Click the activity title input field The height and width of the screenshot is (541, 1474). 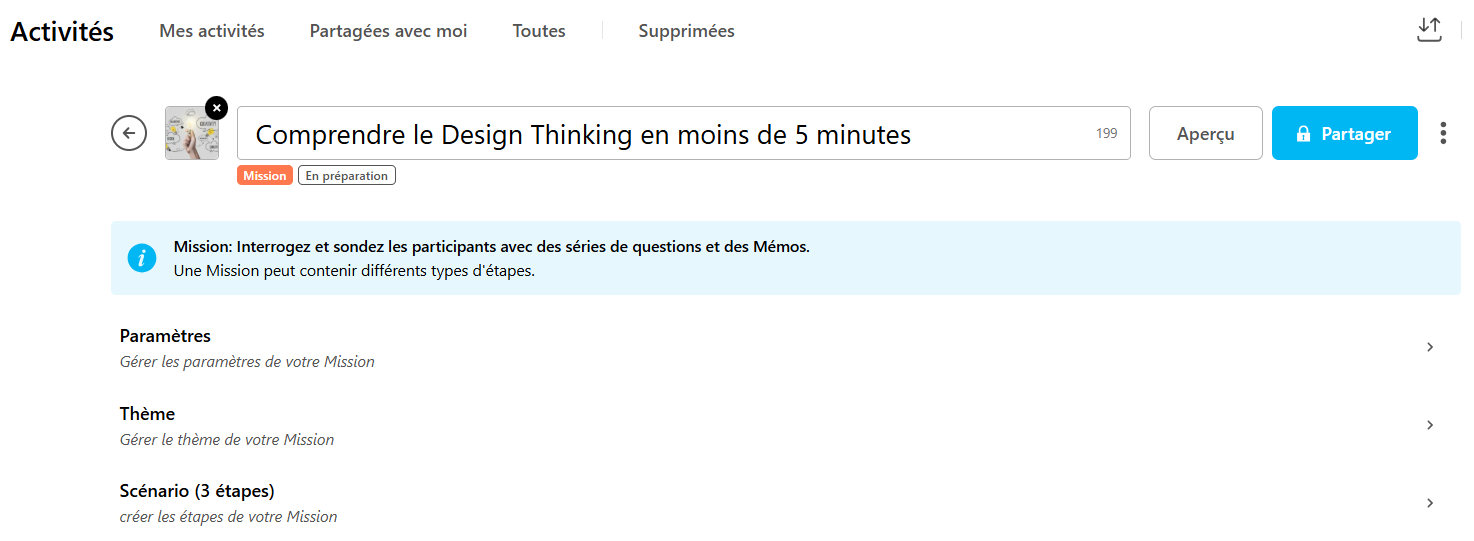670,134
